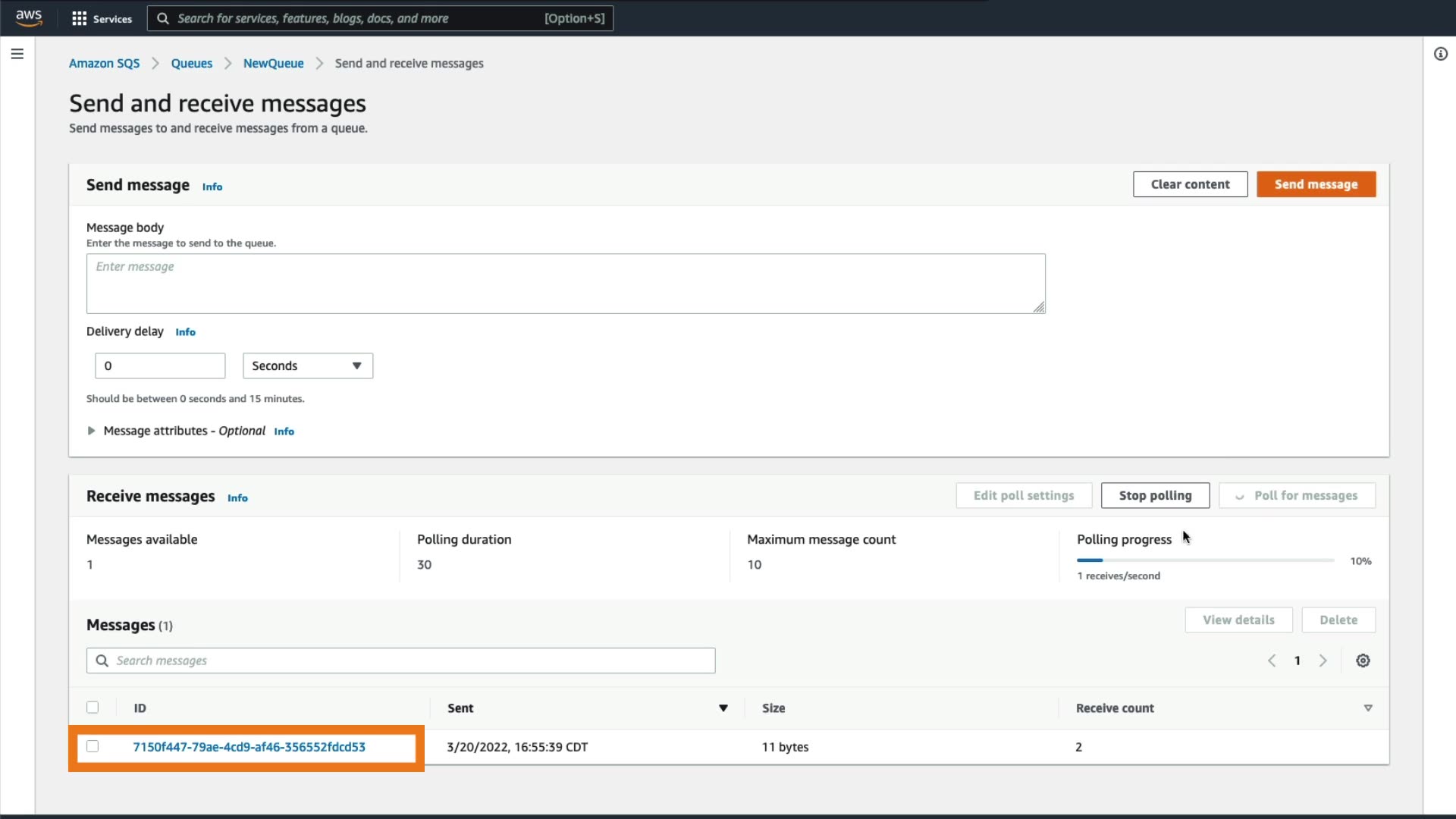The height and width of the screenshot is (819, 1456).
Task: Expand Message attributes optional section
Action: pos(91,431)
